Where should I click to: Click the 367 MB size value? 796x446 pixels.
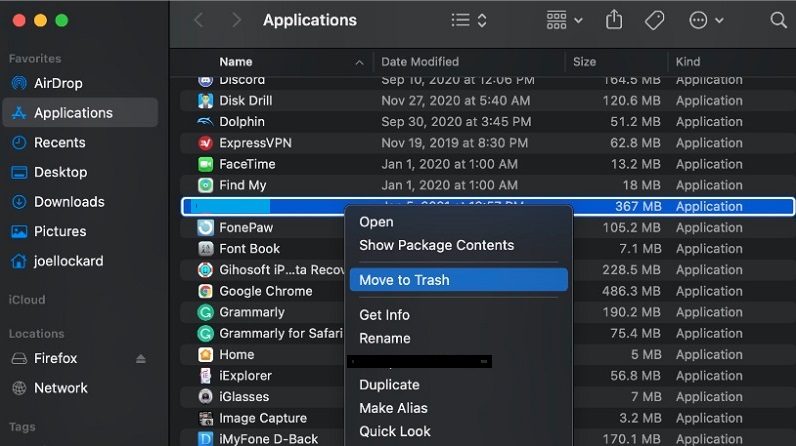tap(638, 207)
